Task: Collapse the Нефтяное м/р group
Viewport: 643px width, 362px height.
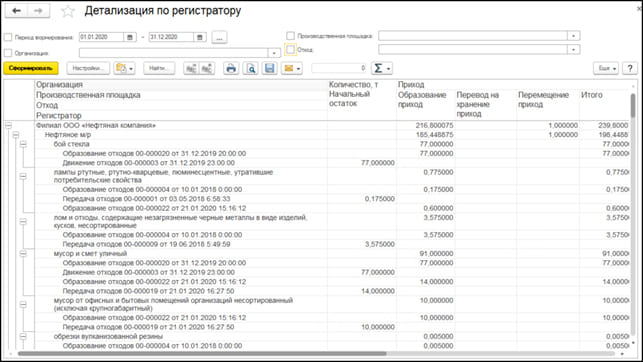Action: (x=16, y=135)
